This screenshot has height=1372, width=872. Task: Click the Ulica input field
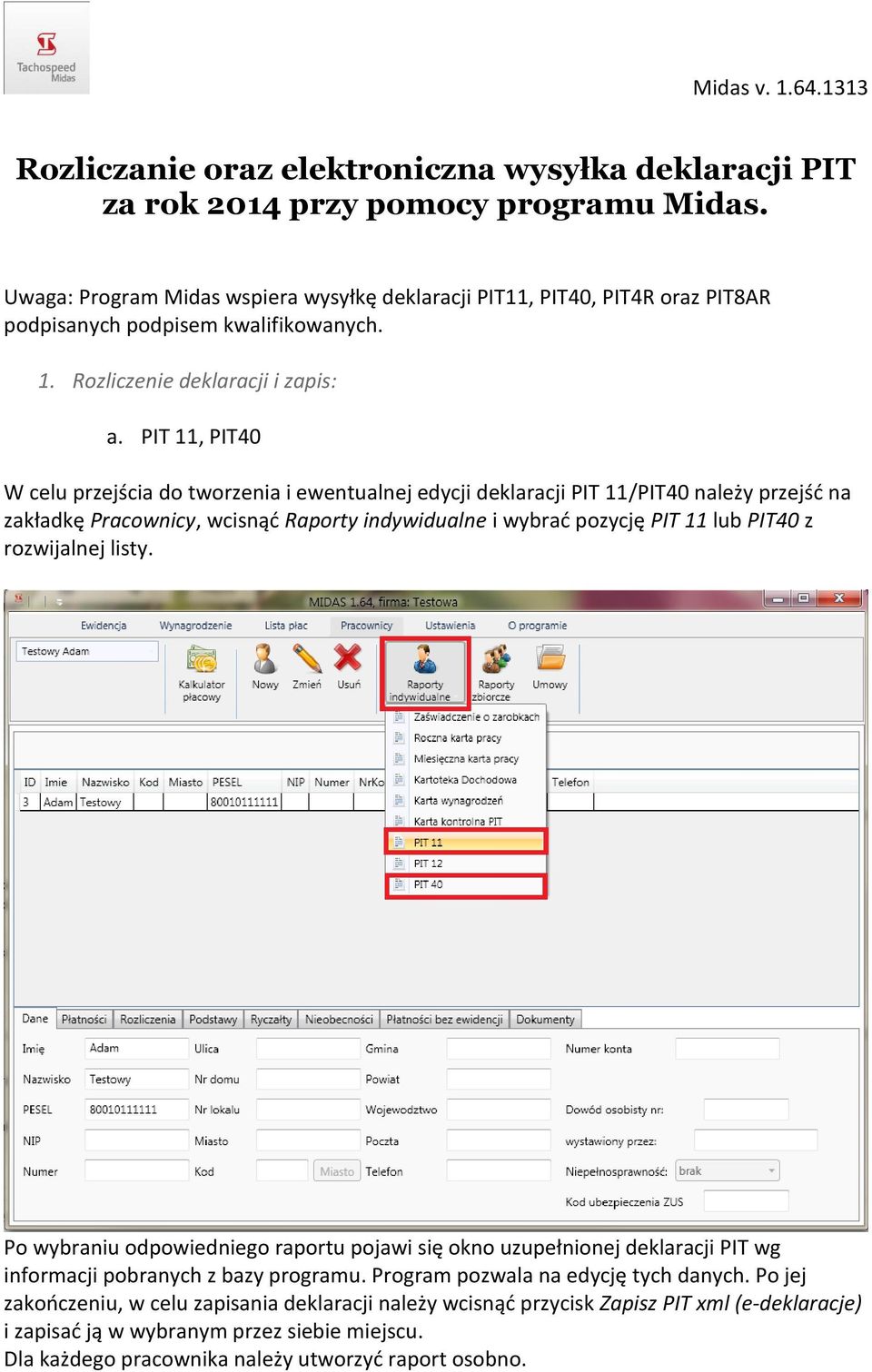308,1049
